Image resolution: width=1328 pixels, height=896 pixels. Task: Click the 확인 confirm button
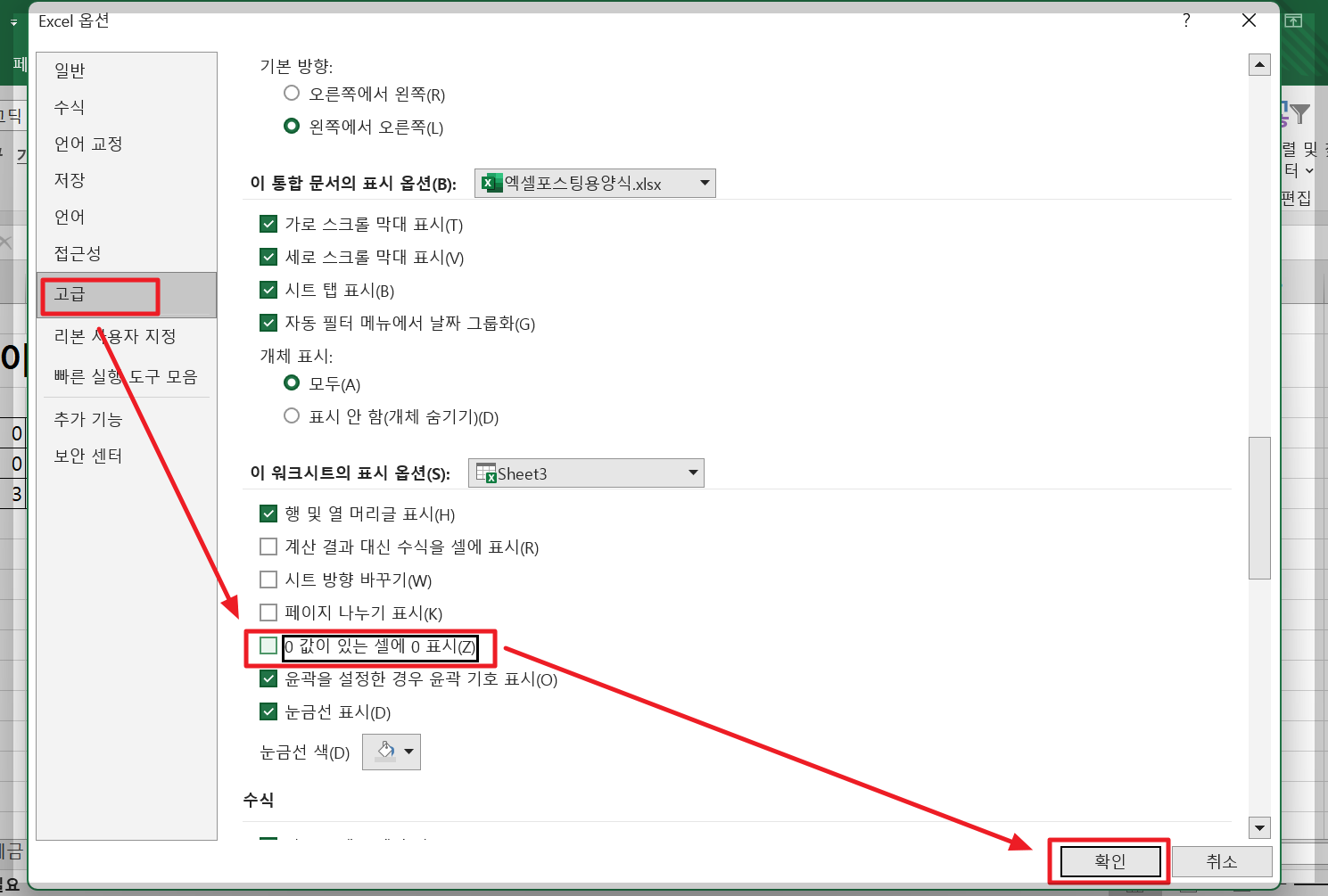tap(1109, 861)
